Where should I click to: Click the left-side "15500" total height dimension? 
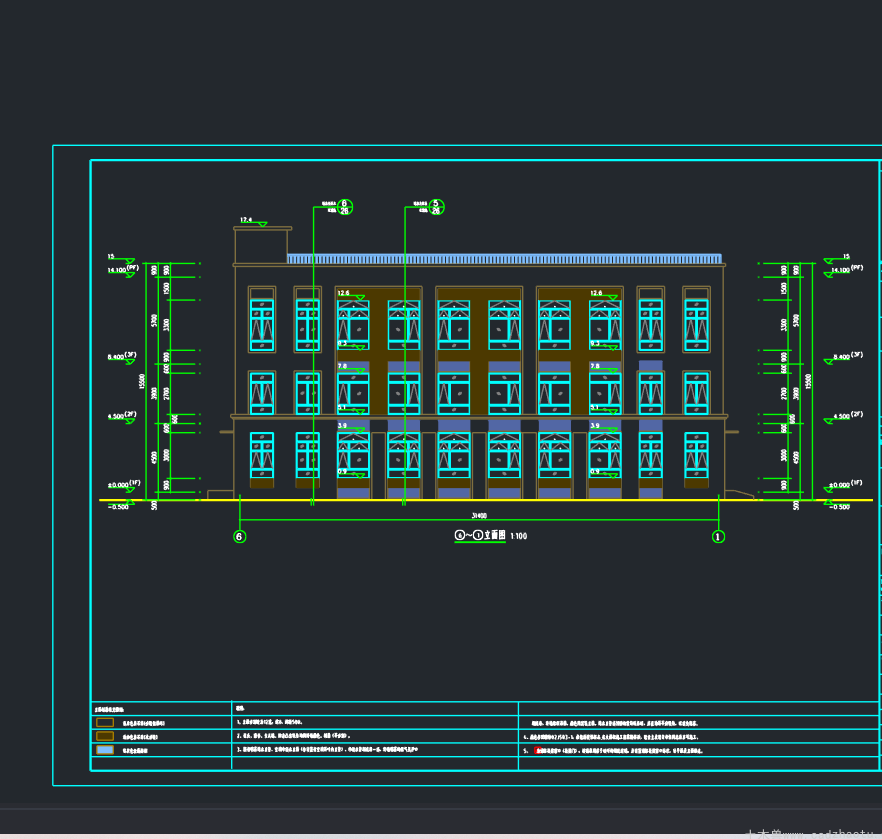coord(142,381)
